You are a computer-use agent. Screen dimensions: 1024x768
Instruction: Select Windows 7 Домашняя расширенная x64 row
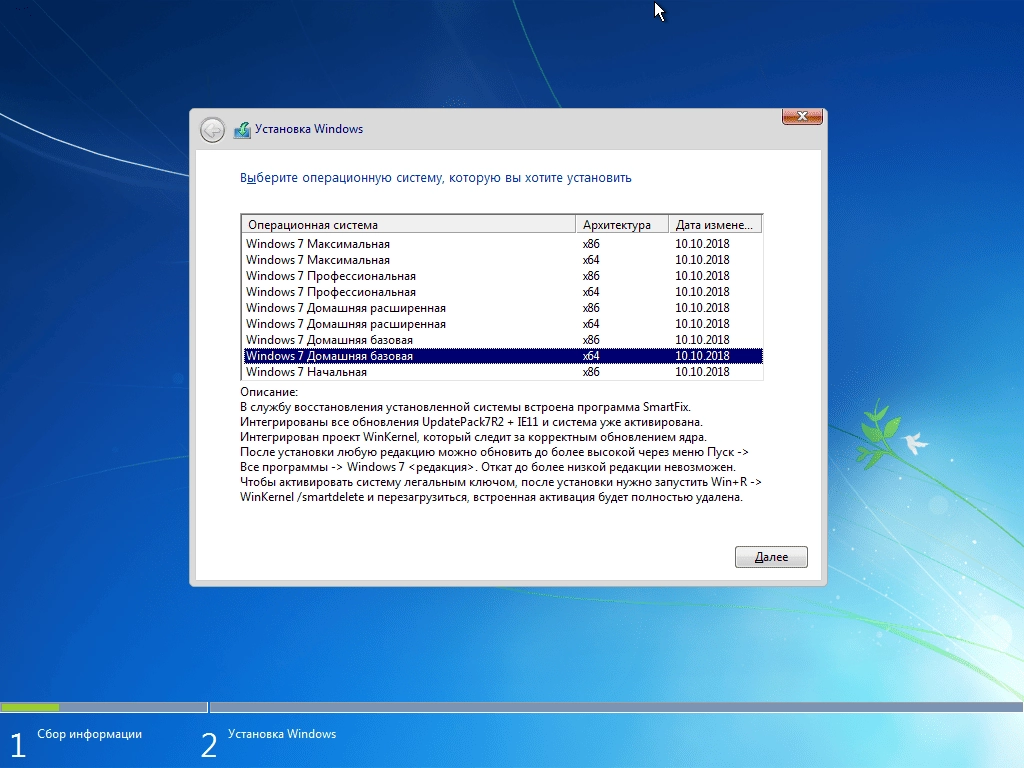click(x=502, y=324)
